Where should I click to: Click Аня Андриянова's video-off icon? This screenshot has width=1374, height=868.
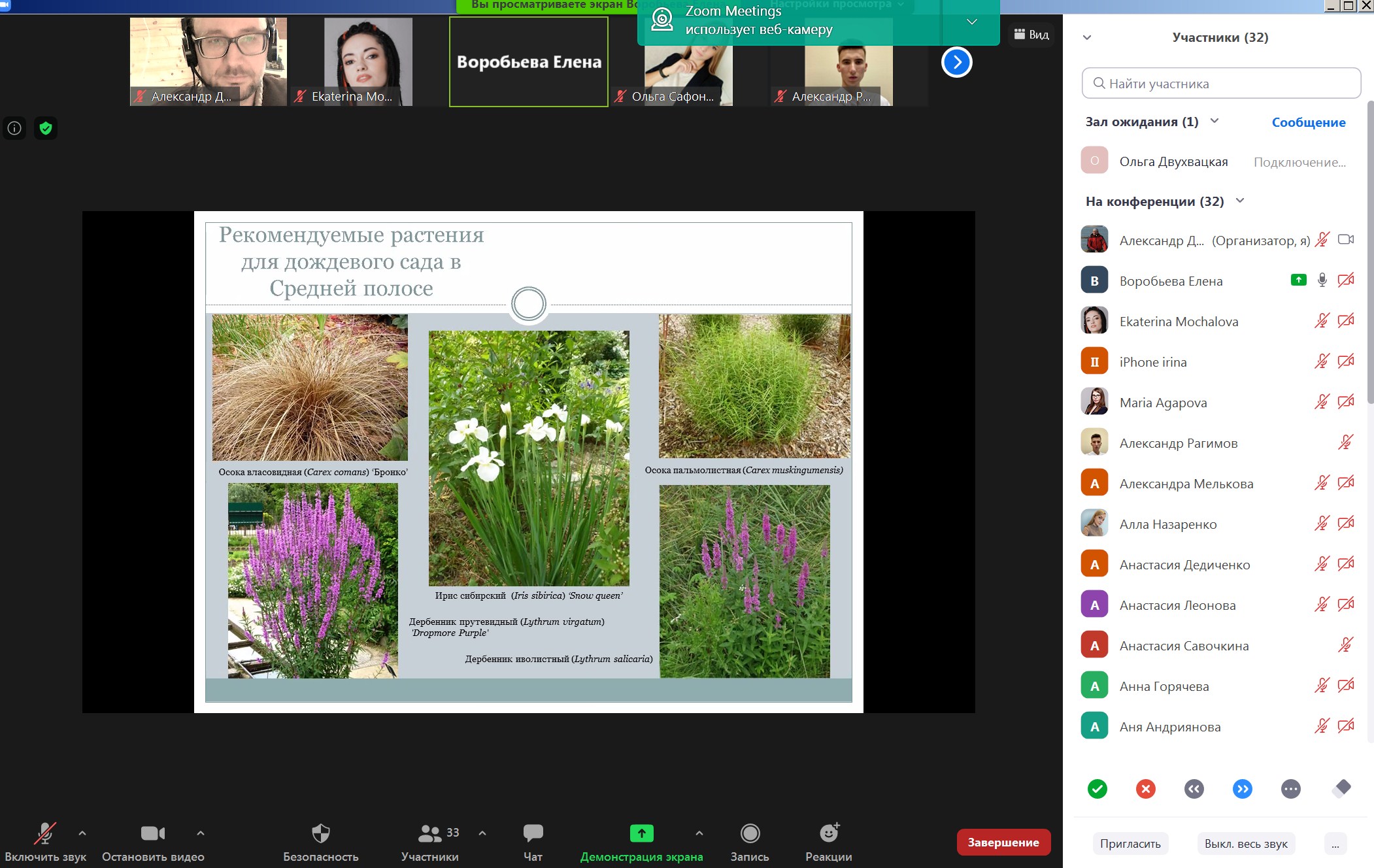[x=1346, y=726]
